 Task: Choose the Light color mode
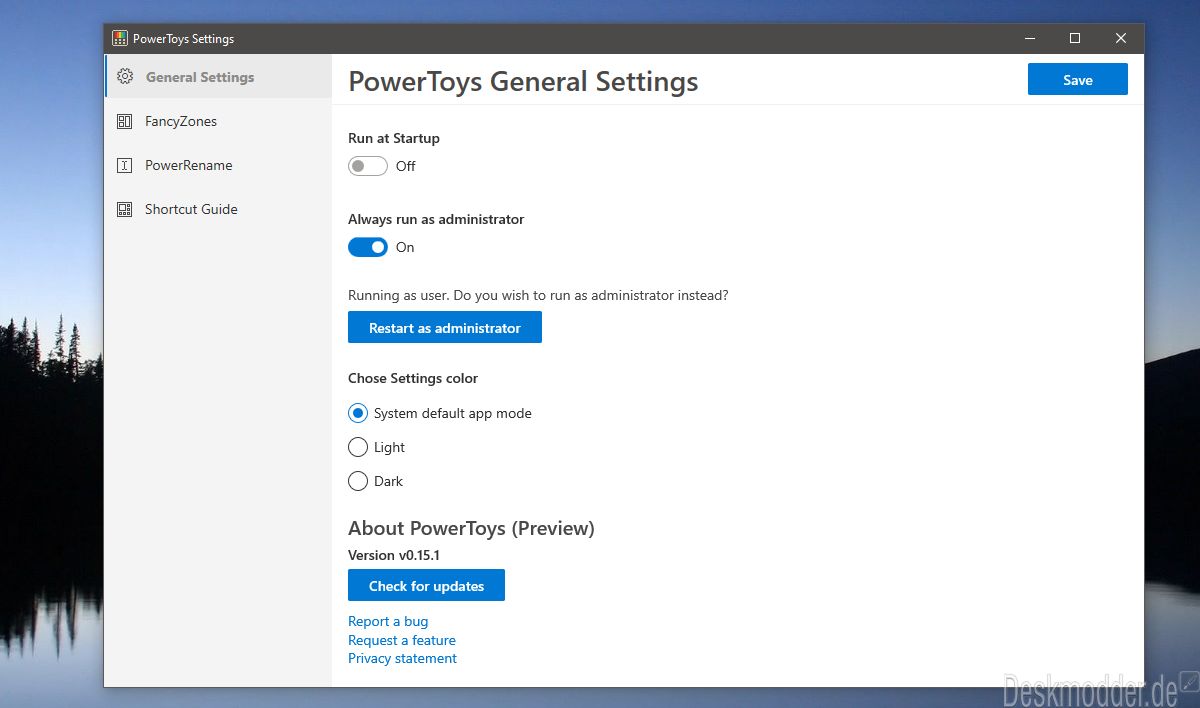coord(358,447)
